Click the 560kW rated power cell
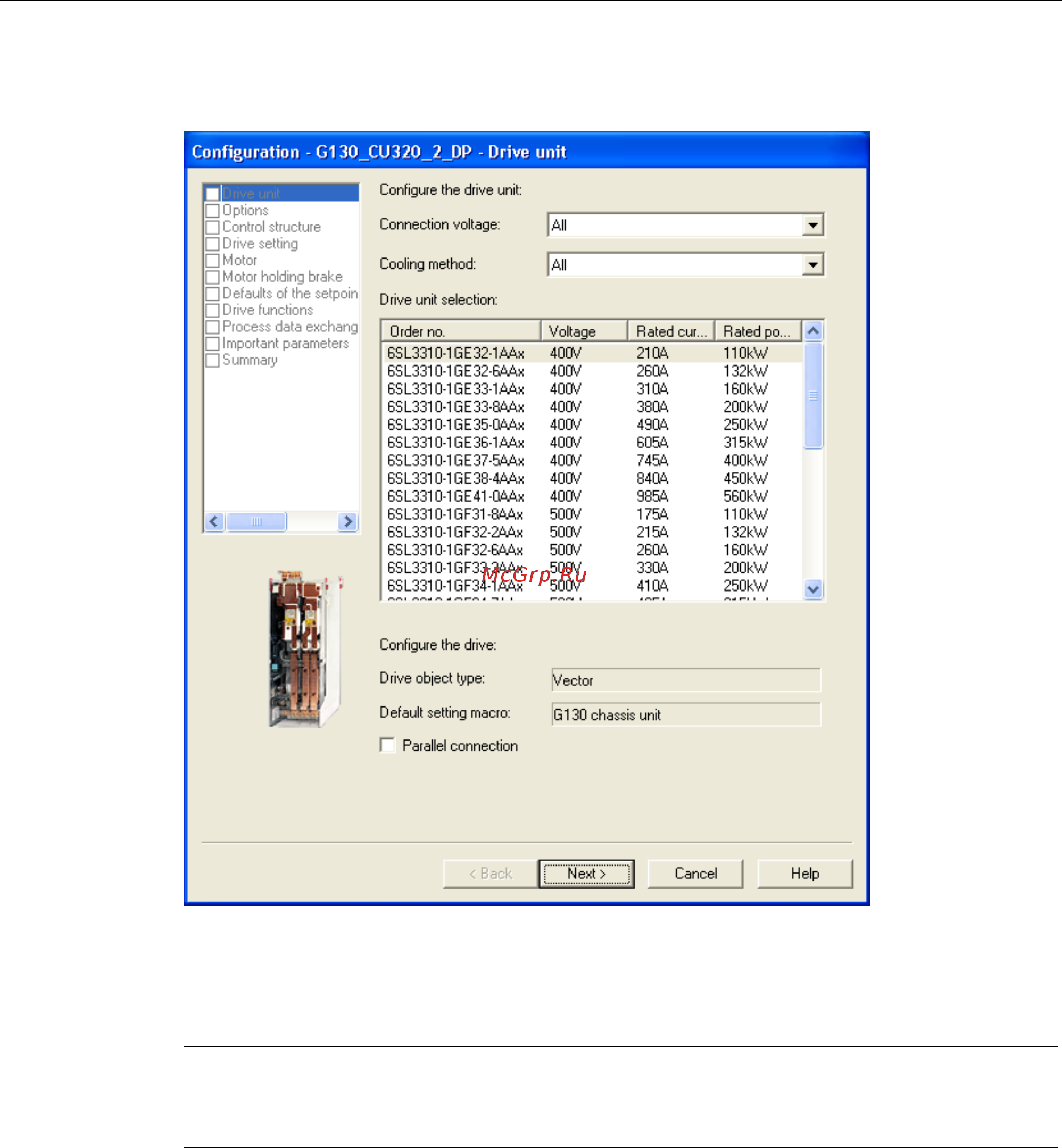Screen dimensions: 1062x1148 [x=745, y=496]
